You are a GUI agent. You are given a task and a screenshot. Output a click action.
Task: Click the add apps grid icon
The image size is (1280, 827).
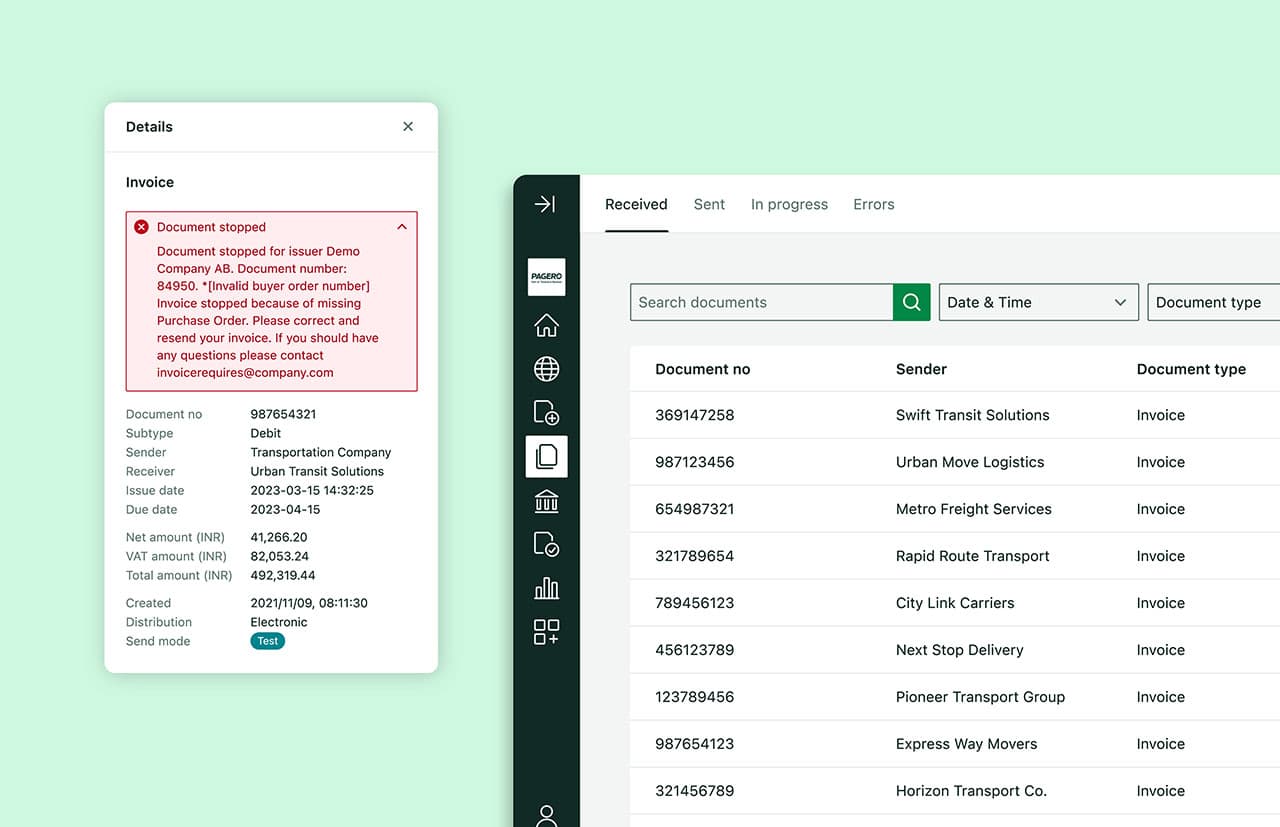point(546,631)
